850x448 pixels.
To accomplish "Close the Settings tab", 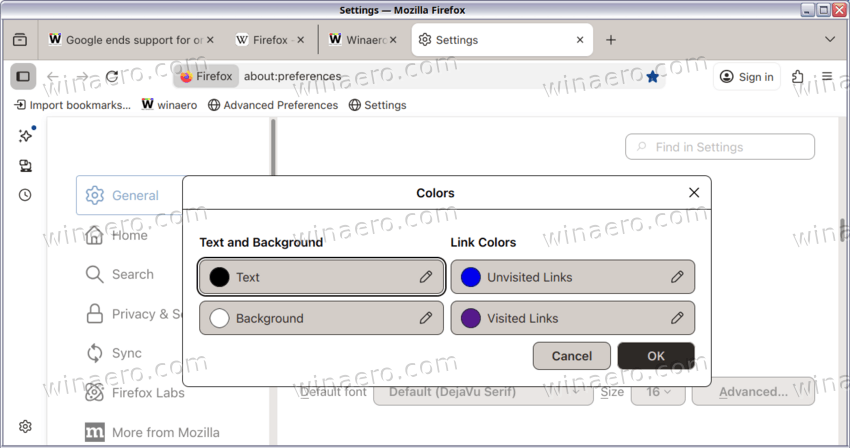I will (x=580, y=40).
